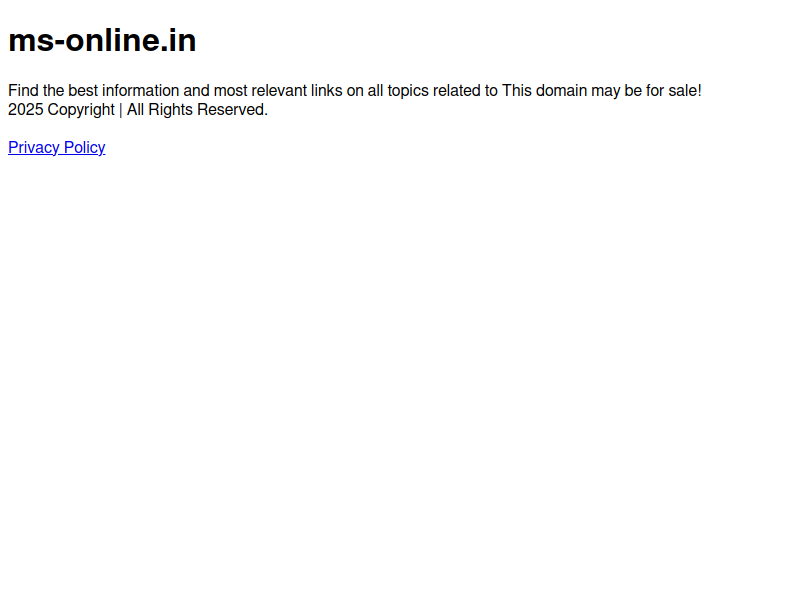Click the '2025' year text

point(26,110)
